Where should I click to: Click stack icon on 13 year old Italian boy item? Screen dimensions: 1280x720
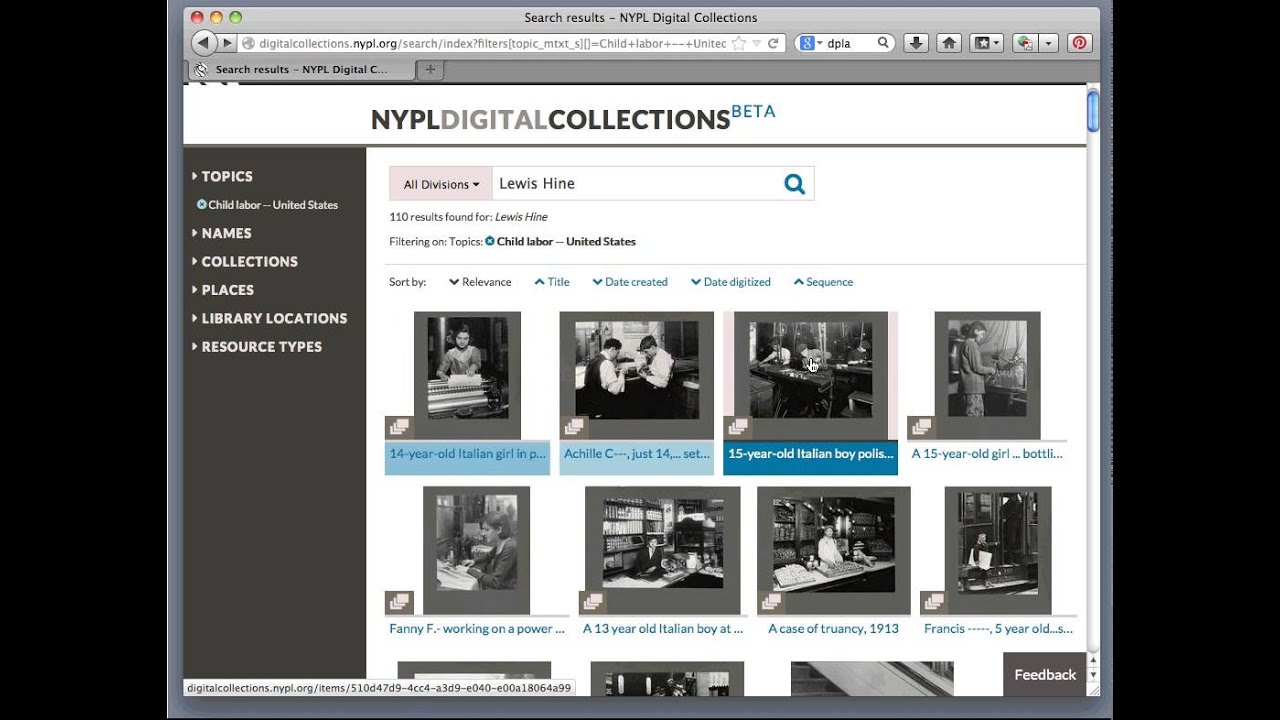pos(593,602)
